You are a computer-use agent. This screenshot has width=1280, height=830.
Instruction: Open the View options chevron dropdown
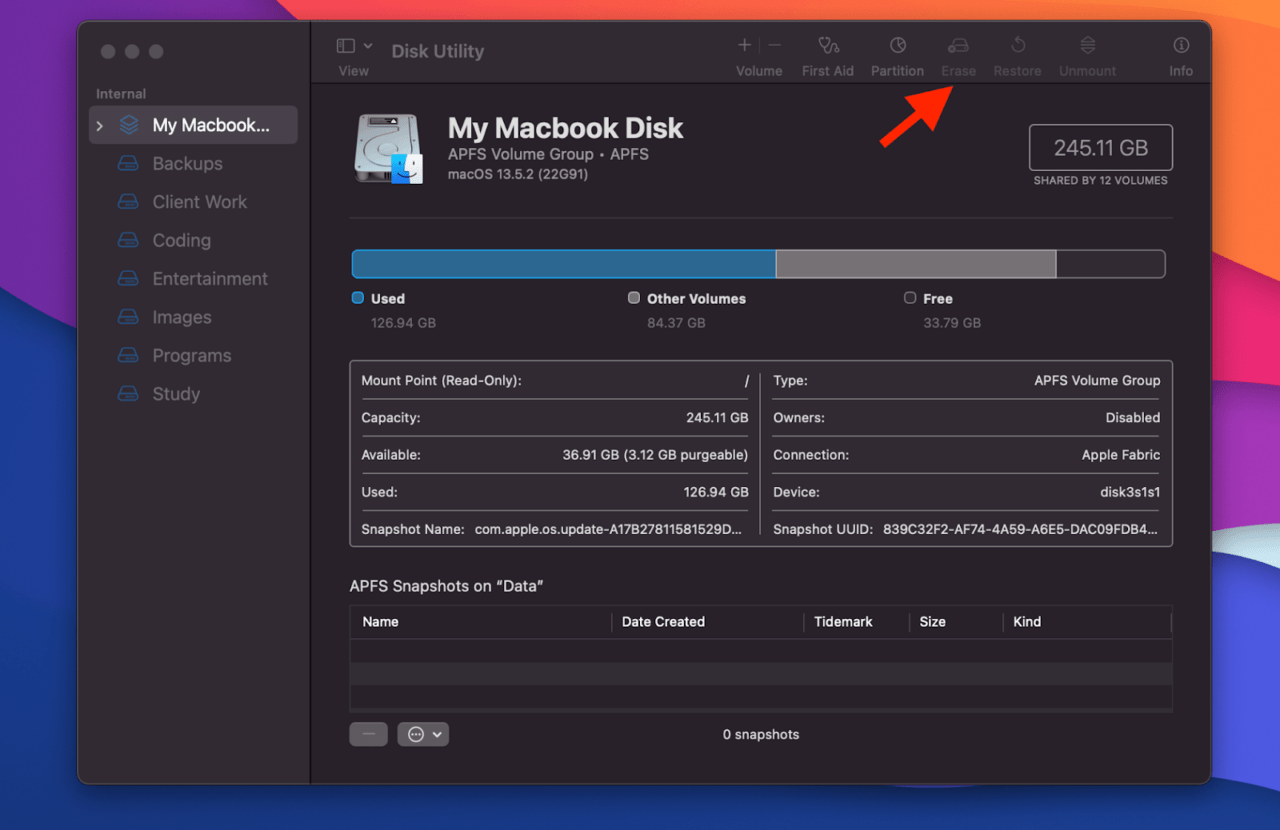[368, 46]
